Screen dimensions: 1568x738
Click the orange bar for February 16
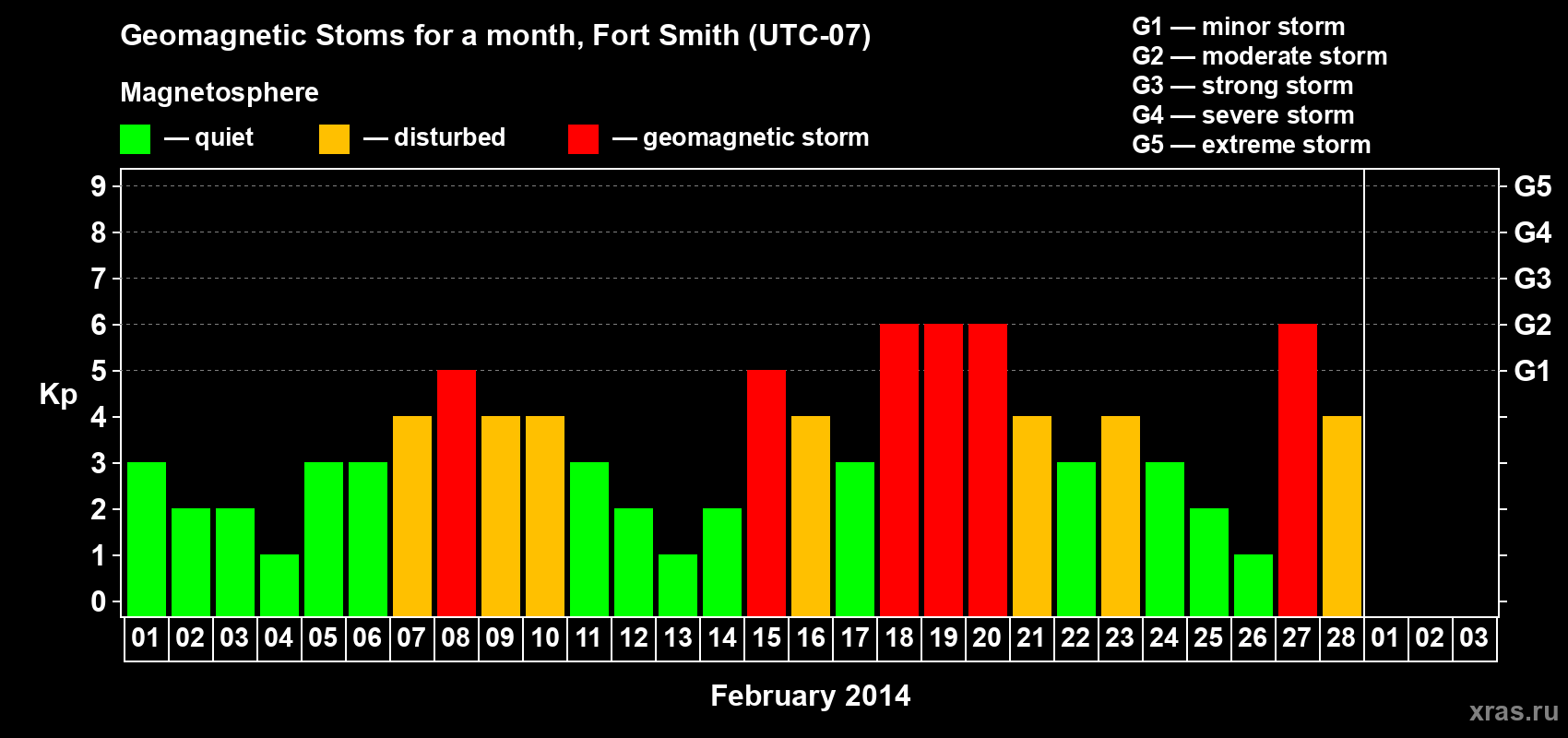(x=811, y=516)
